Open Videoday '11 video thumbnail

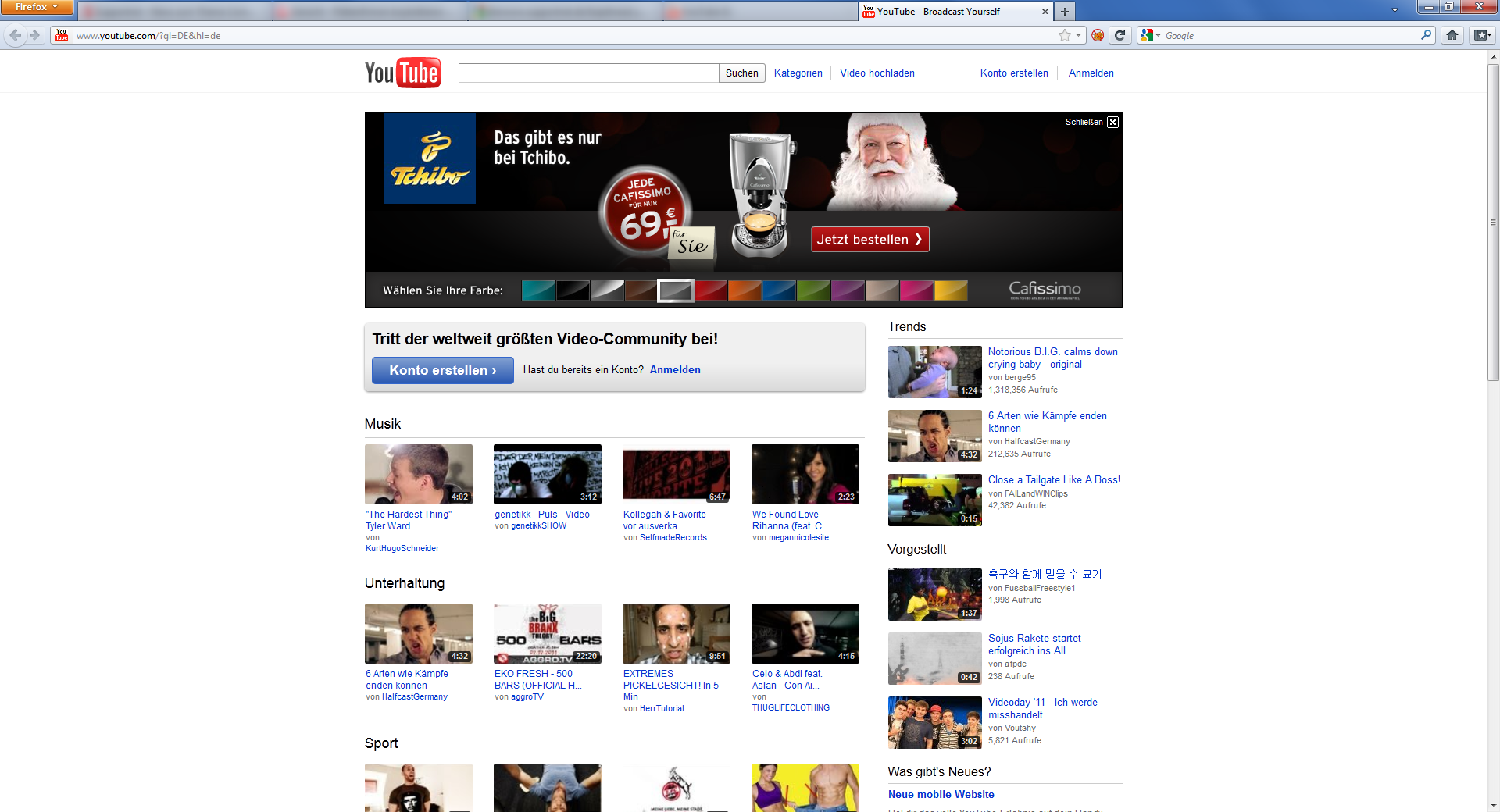934,722
